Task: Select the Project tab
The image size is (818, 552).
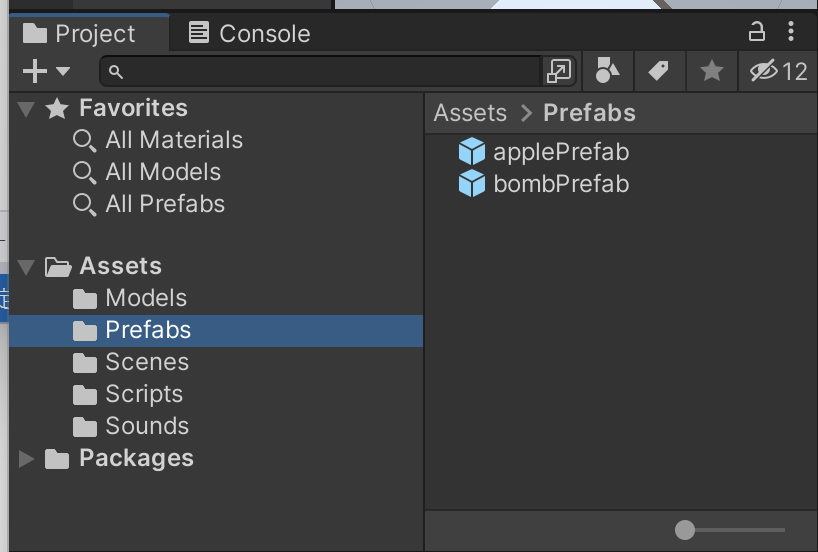Action: [79, 33]
